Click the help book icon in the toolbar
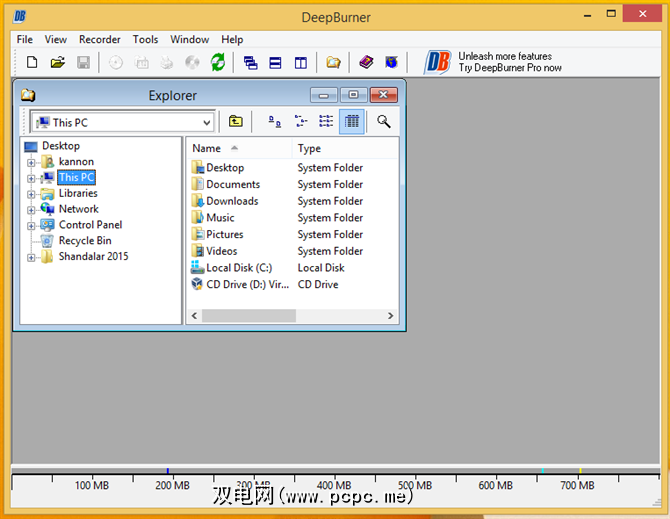This screenshot has height=519, width=670. [x=366, y=63]
